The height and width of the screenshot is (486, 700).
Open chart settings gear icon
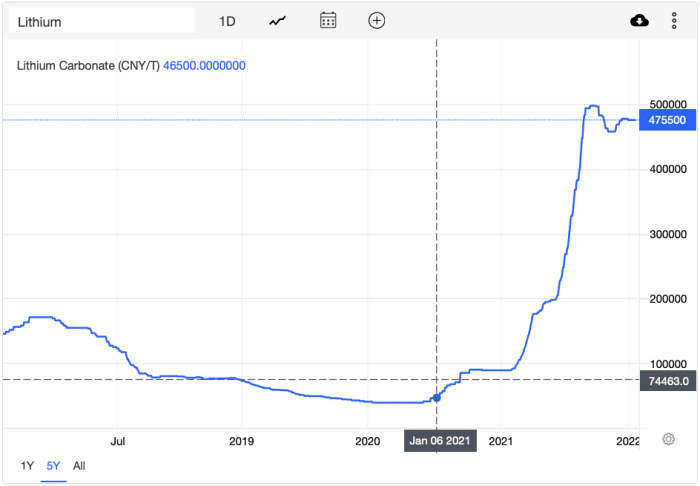point(668,439)
